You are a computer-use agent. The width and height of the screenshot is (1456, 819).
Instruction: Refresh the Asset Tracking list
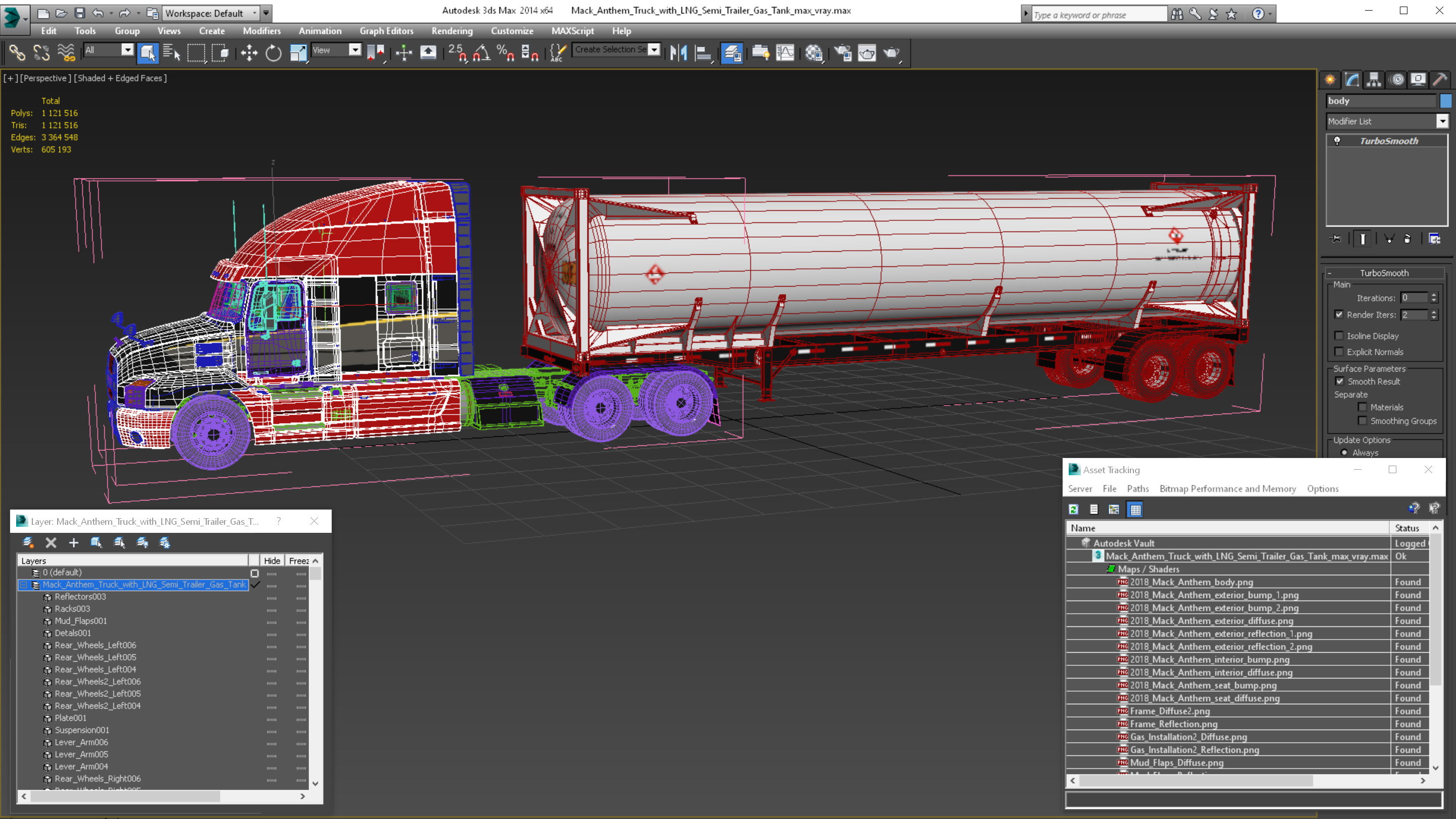[1074, 509]
